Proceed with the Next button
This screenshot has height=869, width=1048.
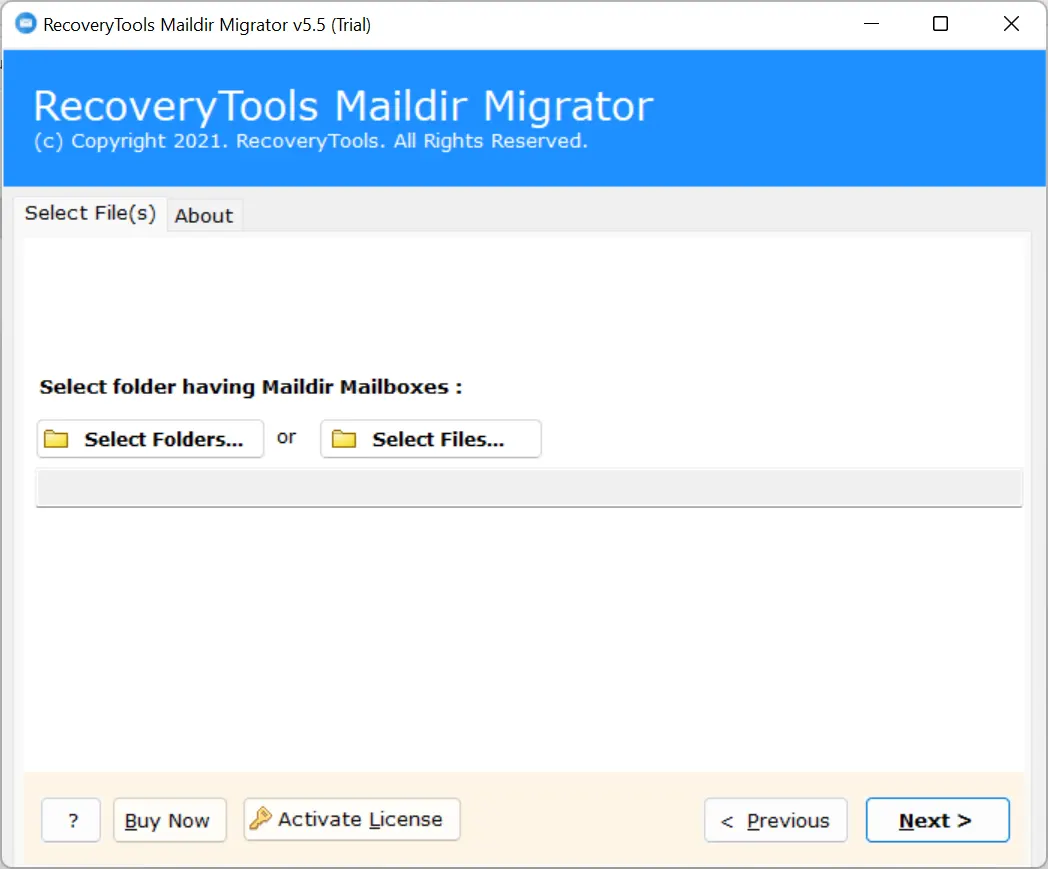coord(936,820)
